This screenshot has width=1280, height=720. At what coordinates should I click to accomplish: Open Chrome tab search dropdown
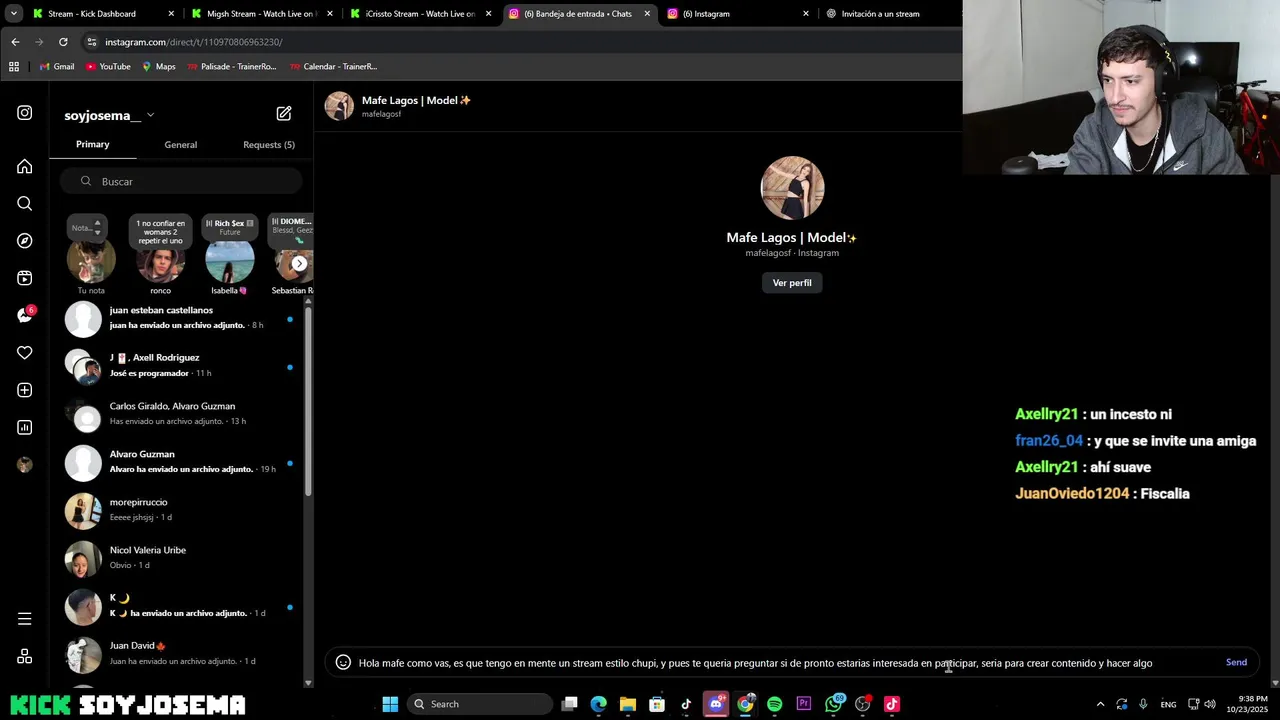[14, 14]
